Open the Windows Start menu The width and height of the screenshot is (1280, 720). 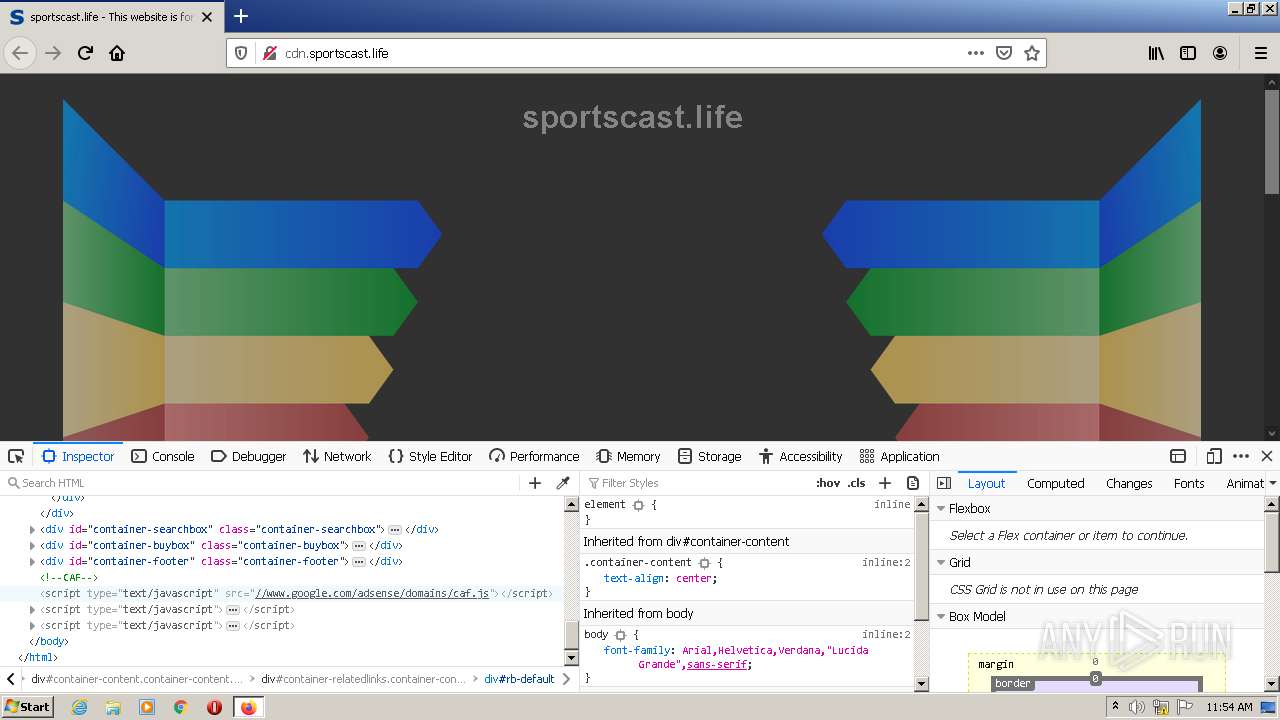coord(28,706)
